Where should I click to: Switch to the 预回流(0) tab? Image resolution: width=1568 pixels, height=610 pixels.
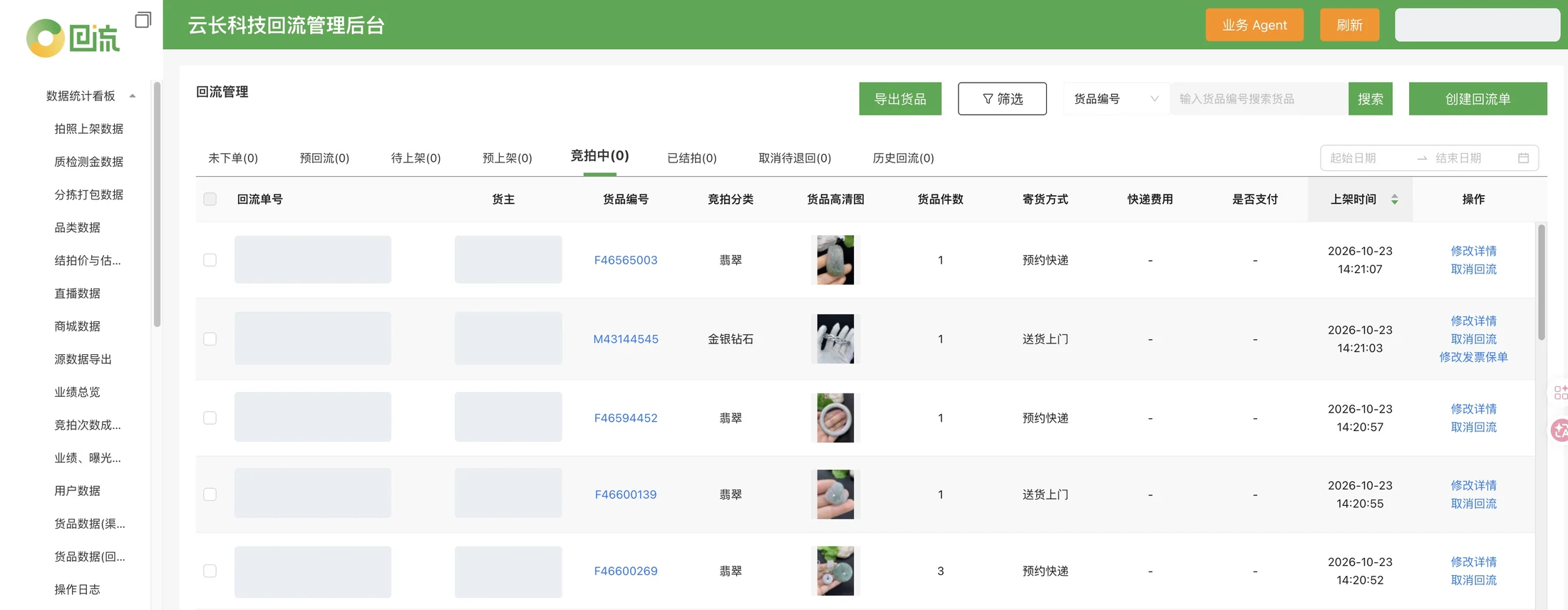[324, 158]
